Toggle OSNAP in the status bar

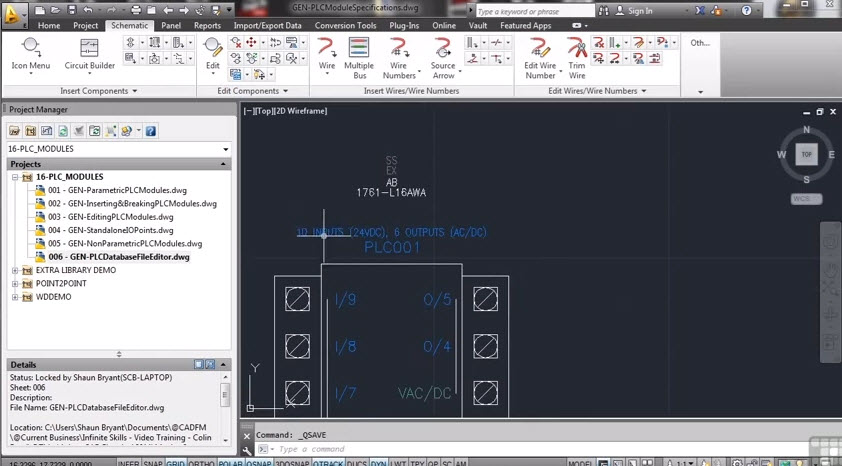click(259, 463)
